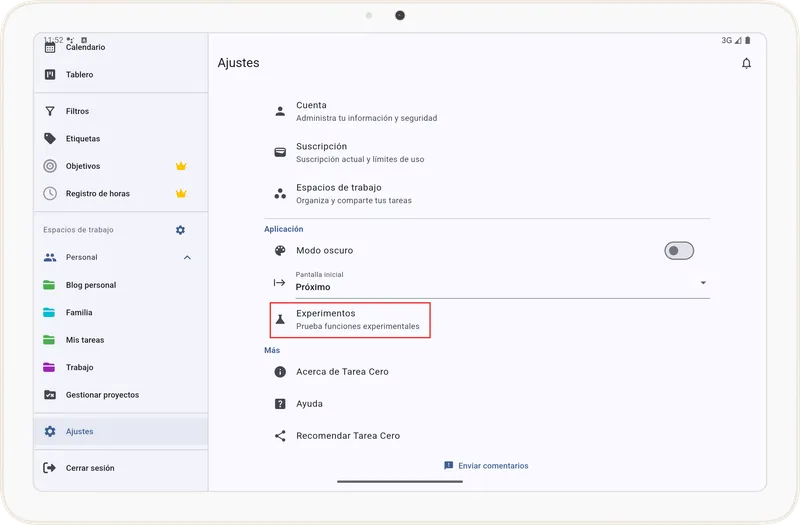Screen dimensions: 800x525
Task: Click the Objetivos target icon
Action: pyautogui.click(x=50, y=166)
